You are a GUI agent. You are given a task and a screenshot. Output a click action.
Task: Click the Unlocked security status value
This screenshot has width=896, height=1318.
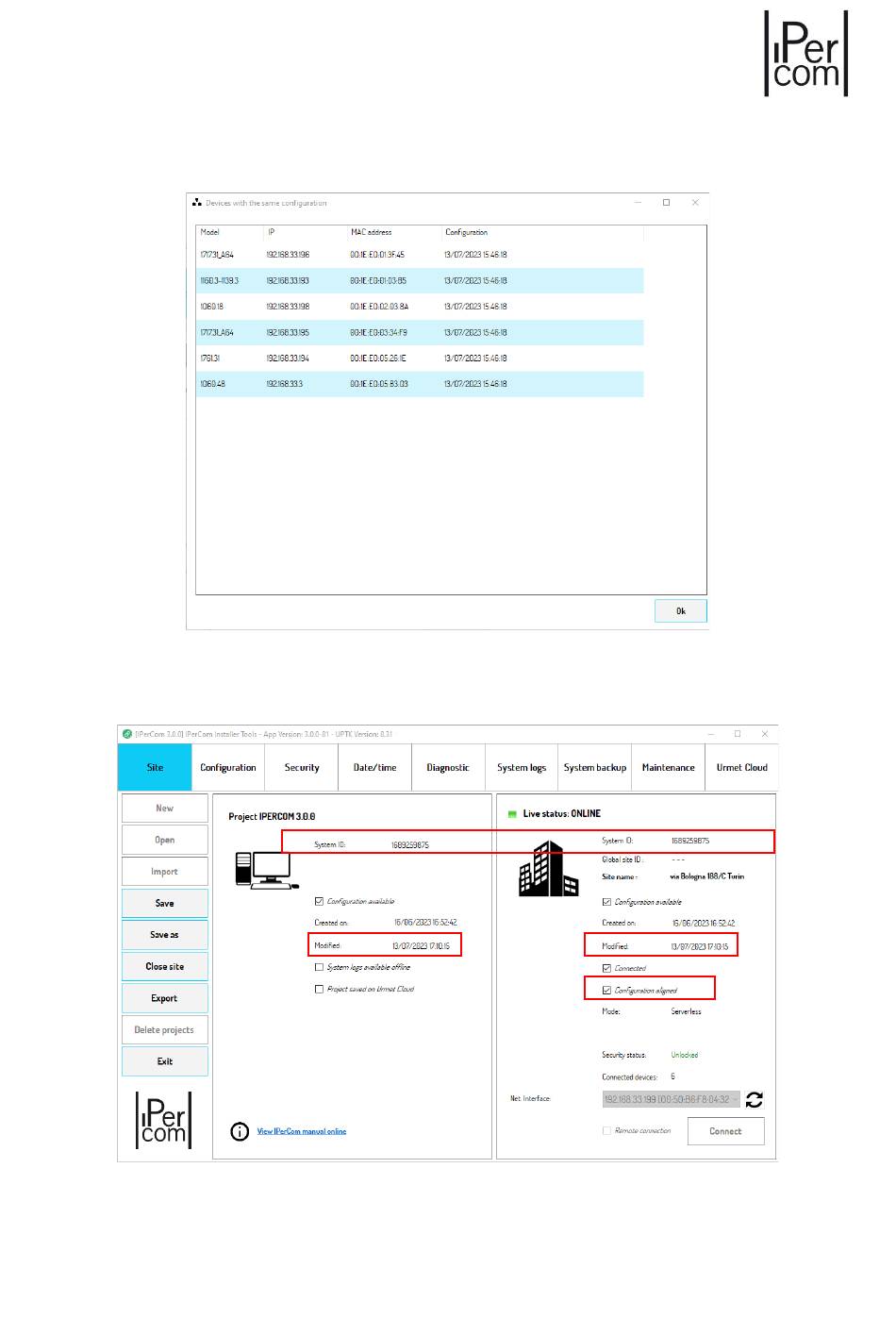point(685,1056)
